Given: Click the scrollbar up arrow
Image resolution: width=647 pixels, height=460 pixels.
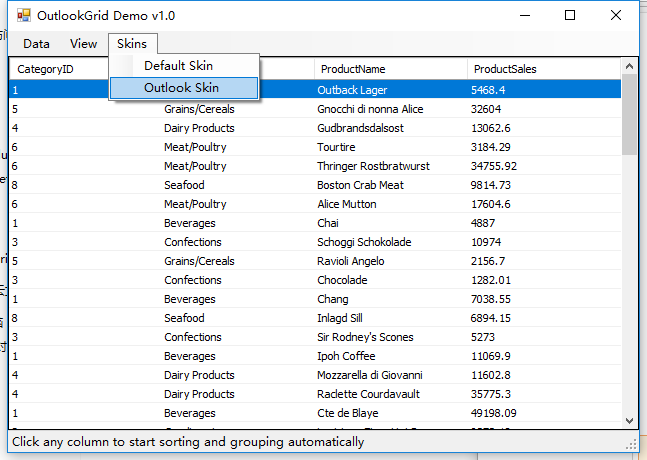Looking at the screenshot, I should pos(629,66).
